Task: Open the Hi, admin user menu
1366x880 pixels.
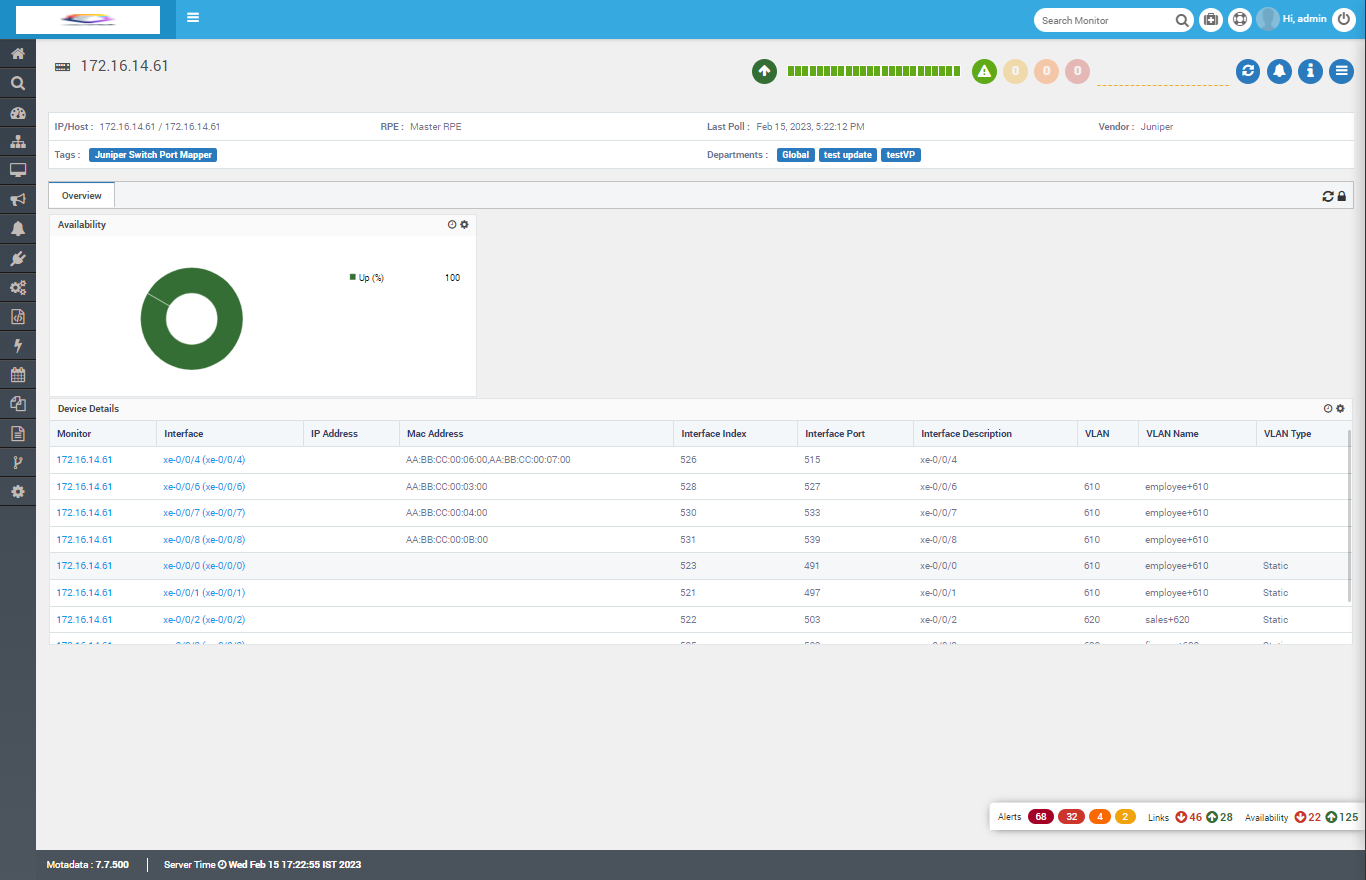Action: 1304,19
